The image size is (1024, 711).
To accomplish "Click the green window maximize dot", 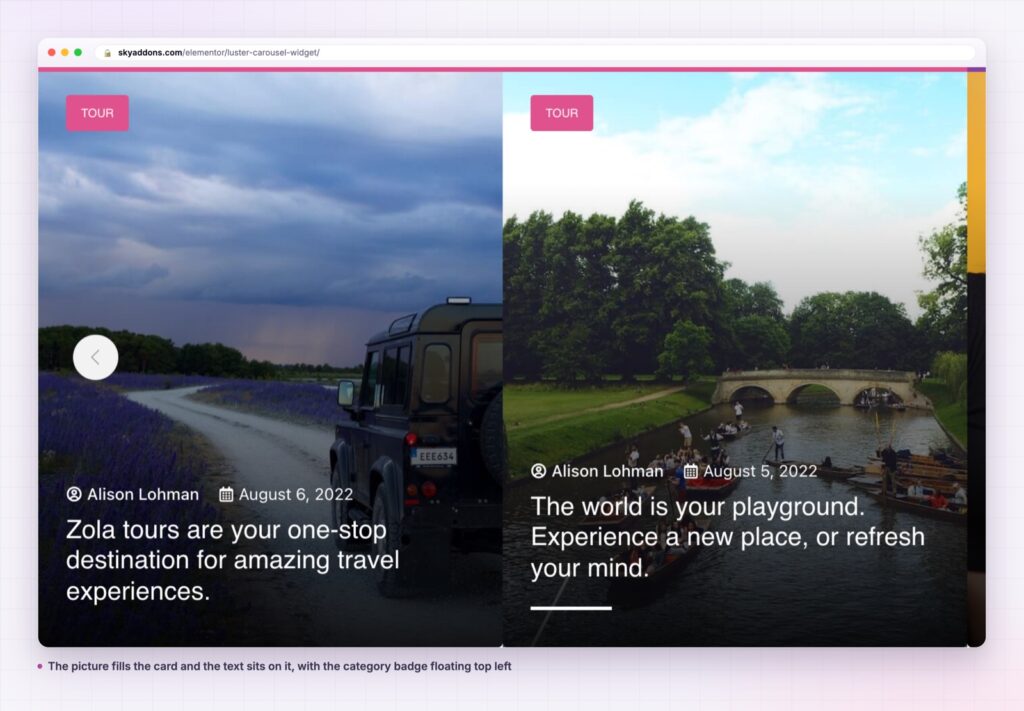I will pyautogui.click(x=78, y=52).
